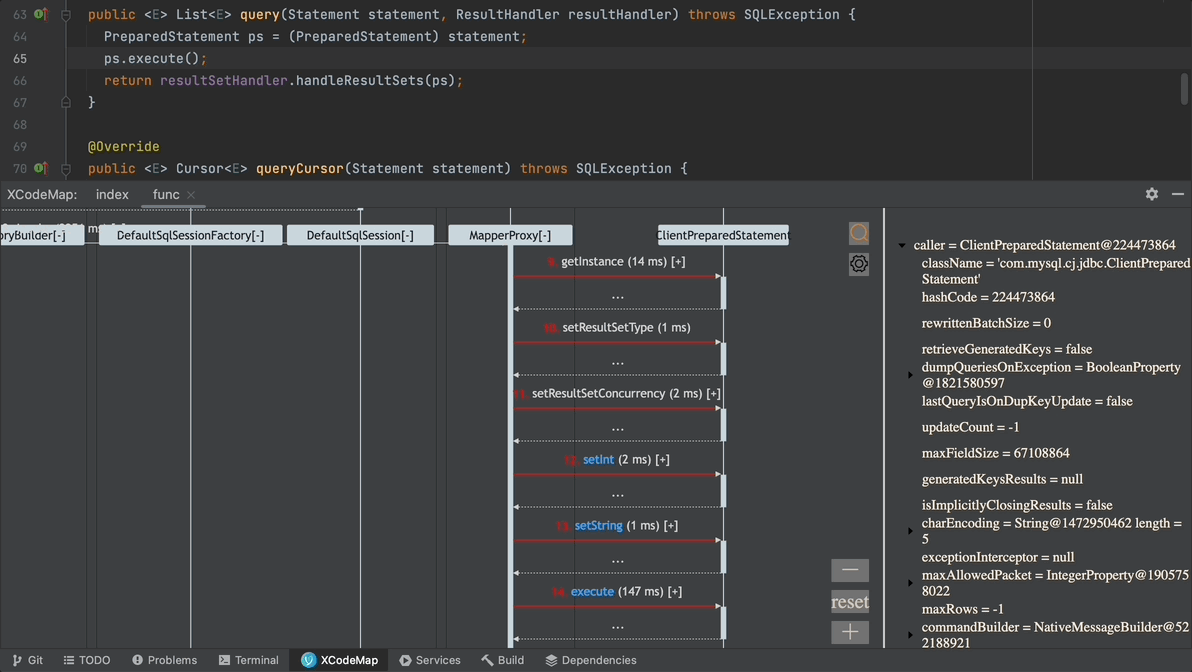Reset the diagram zoom
Viewport: 1192px width, 672px height.
[850, 602]
